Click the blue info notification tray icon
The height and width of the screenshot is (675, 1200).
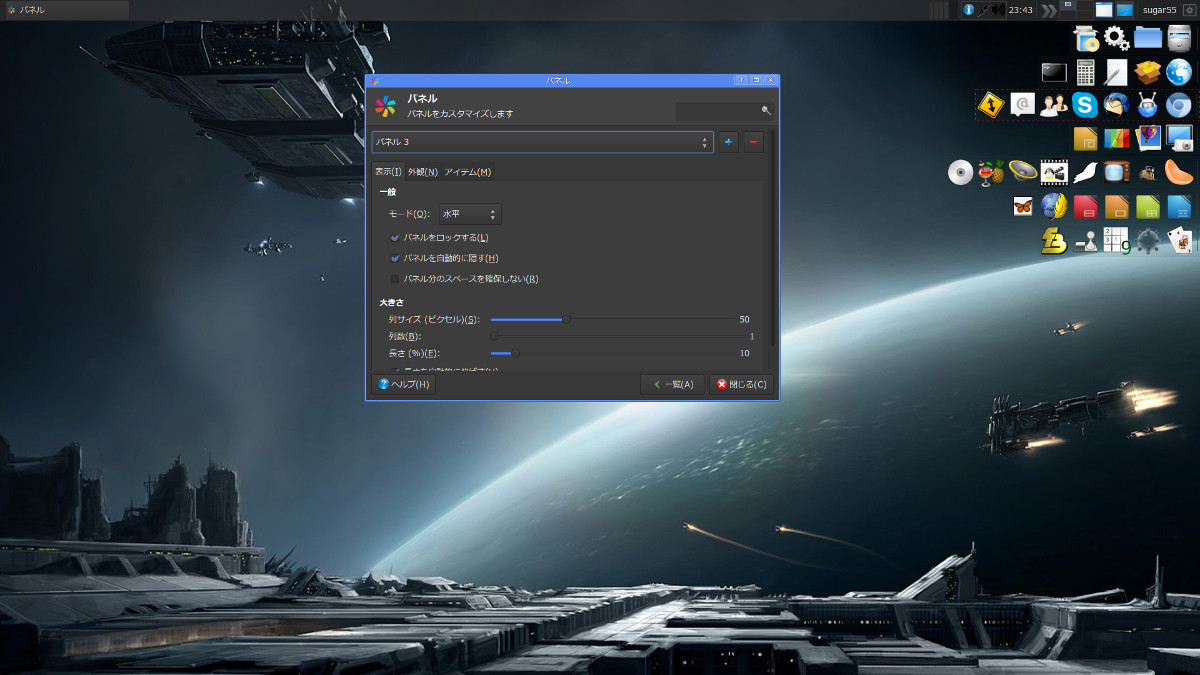point(968,10)
